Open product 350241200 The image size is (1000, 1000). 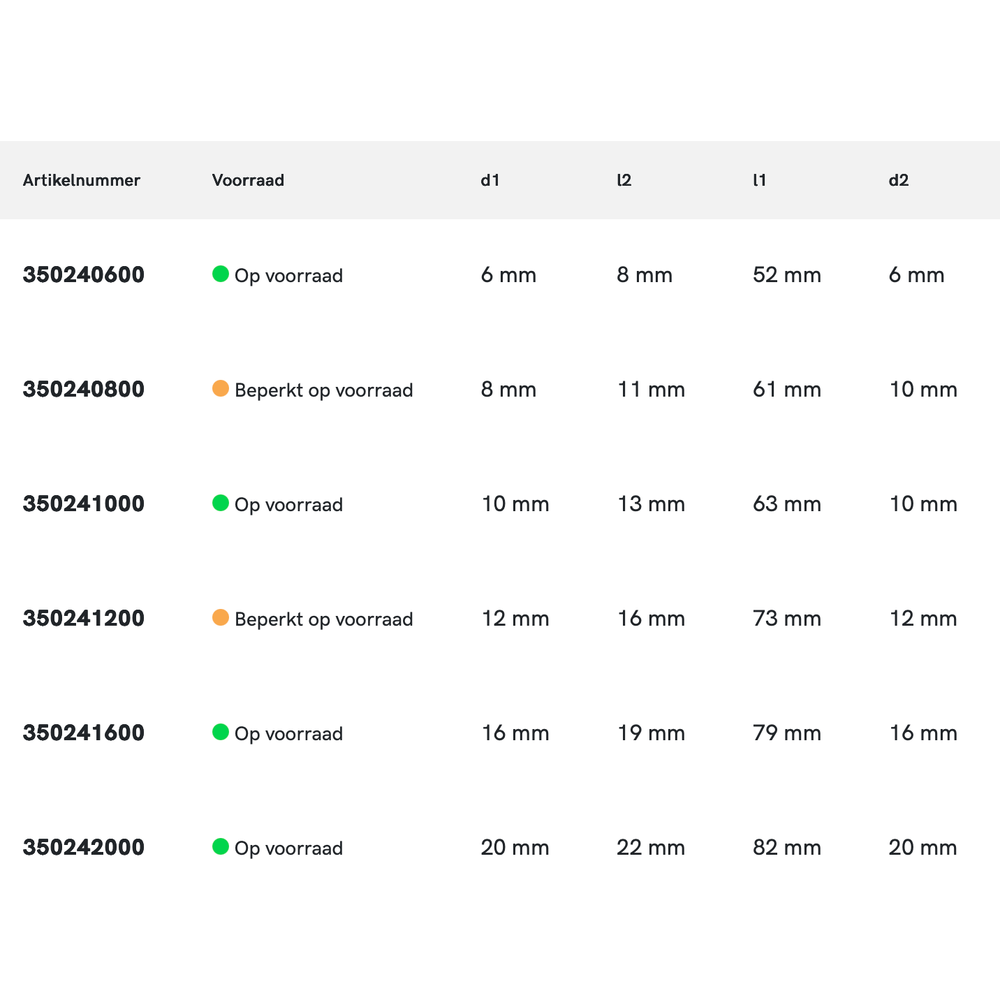coord(83,619)
